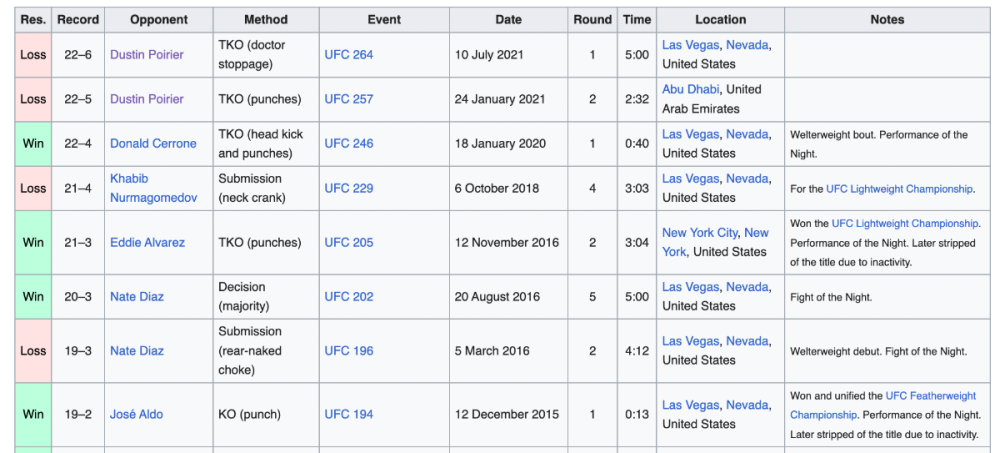Viewport: 1000px width, 453px height.
Task: Open the UFC 257 event link
Action: pyautogui.click(x=349, y=99)
